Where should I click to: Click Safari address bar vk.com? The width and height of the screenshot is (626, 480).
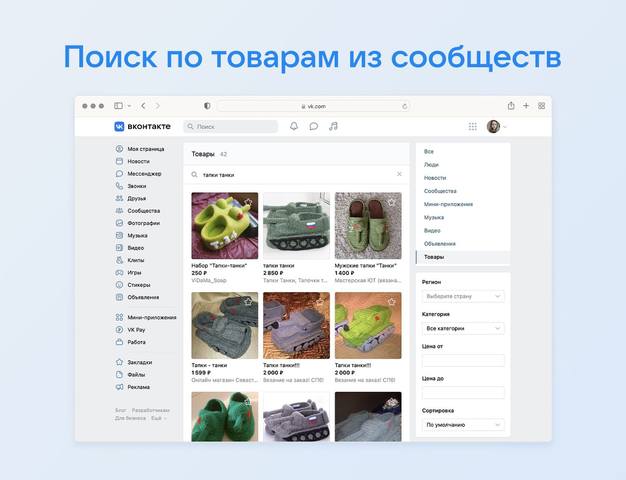coord(313,106)
